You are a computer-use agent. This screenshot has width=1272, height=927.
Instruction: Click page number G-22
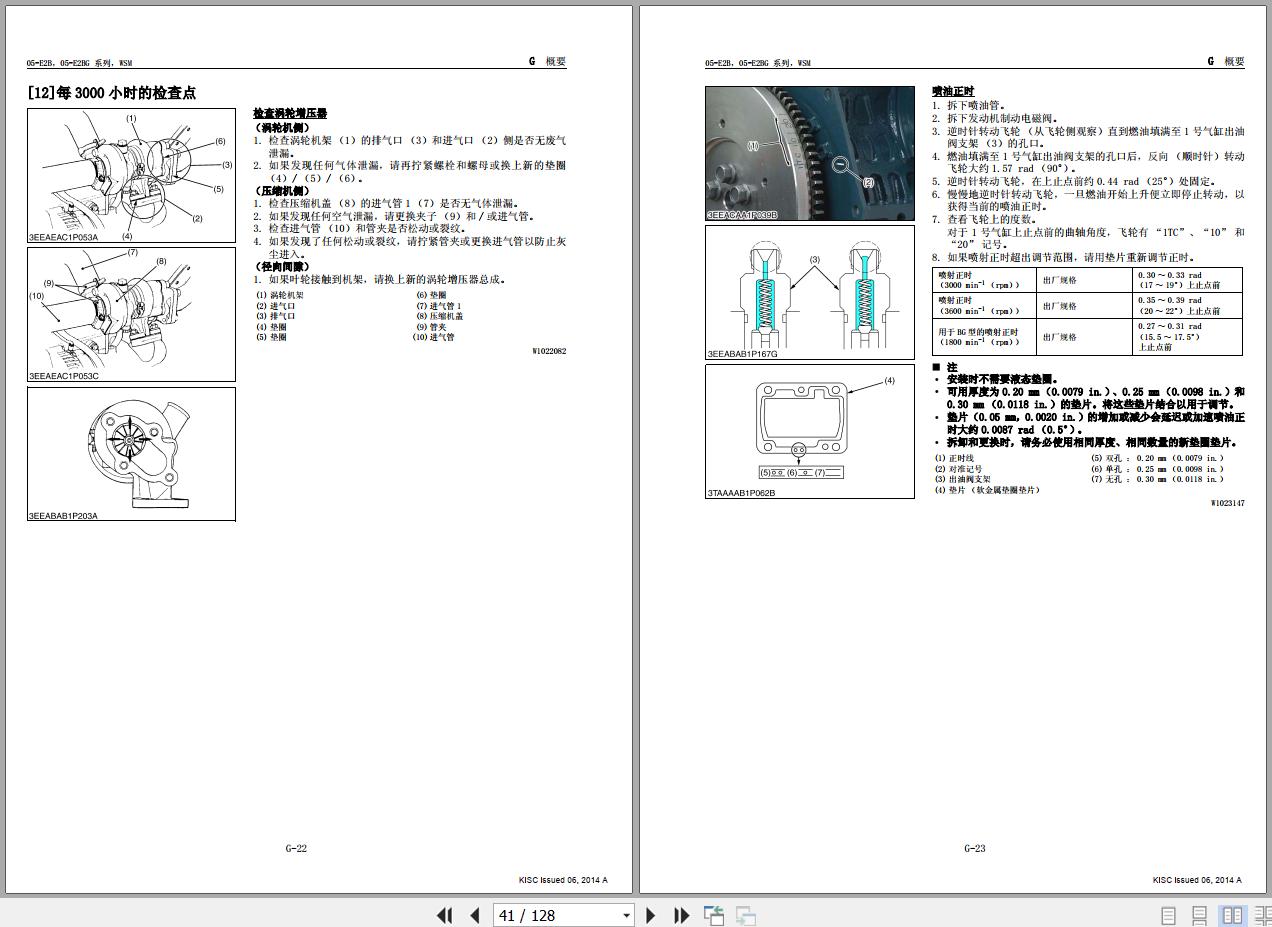296,848
